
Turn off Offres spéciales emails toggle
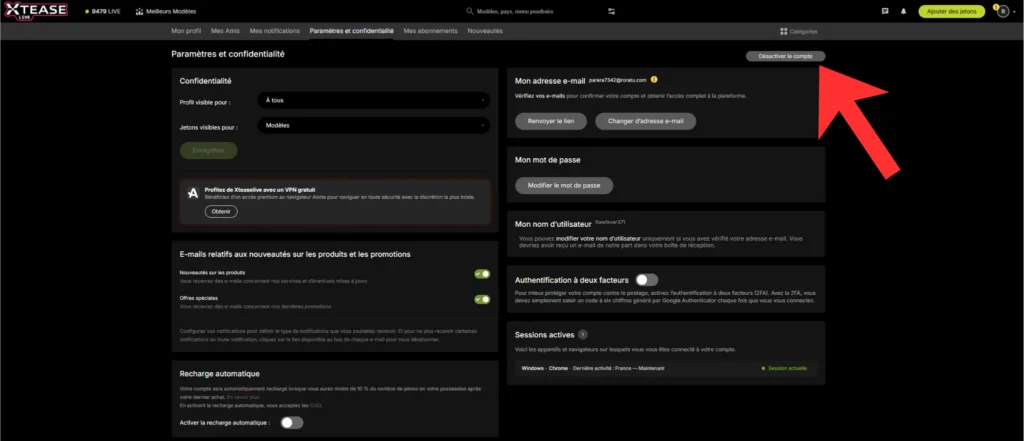coord(482,299)
